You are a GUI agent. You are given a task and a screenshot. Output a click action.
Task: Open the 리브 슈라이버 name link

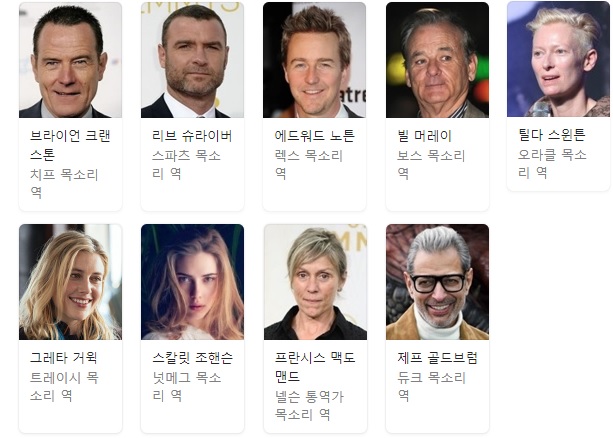192,136
